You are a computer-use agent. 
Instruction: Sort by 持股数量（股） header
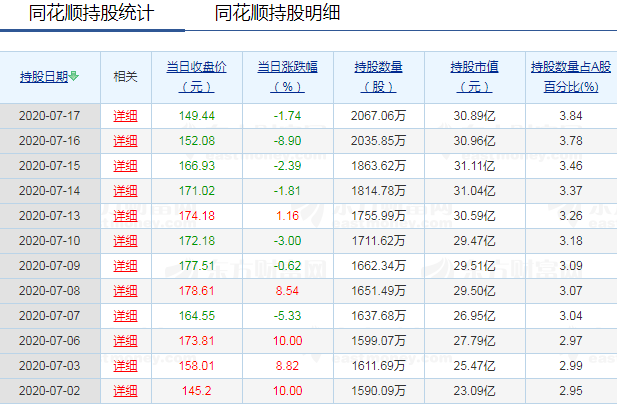(378, 77)
